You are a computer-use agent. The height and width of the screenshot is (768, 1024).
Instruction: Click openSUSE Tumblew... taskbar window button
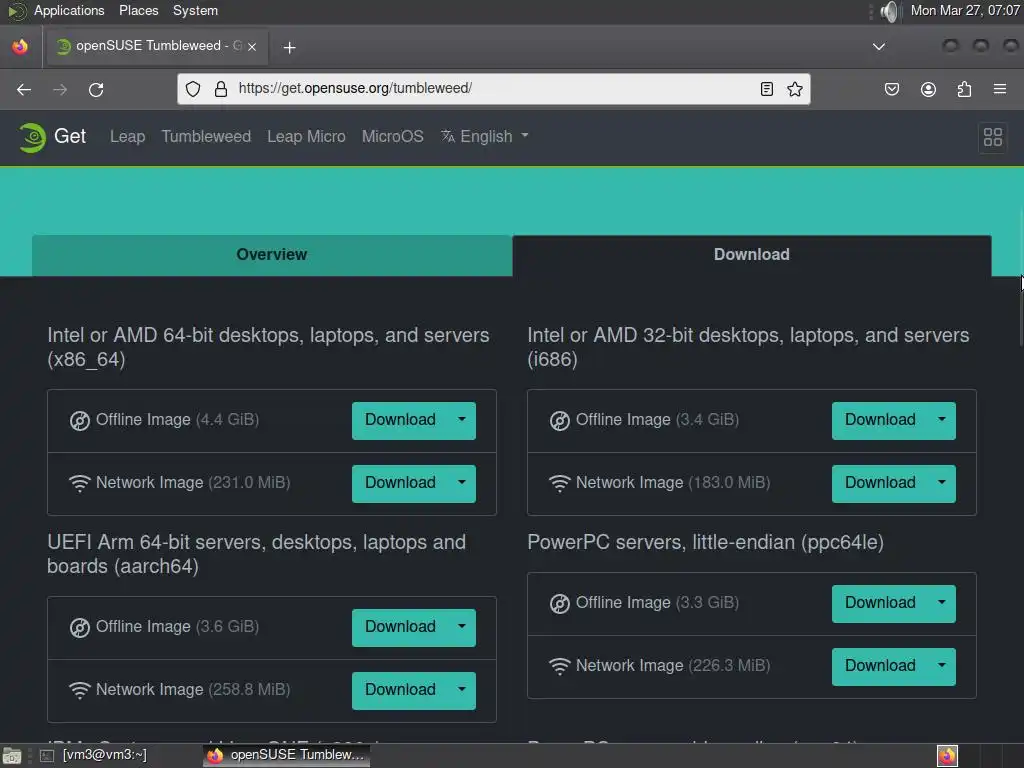pos(286,755)
